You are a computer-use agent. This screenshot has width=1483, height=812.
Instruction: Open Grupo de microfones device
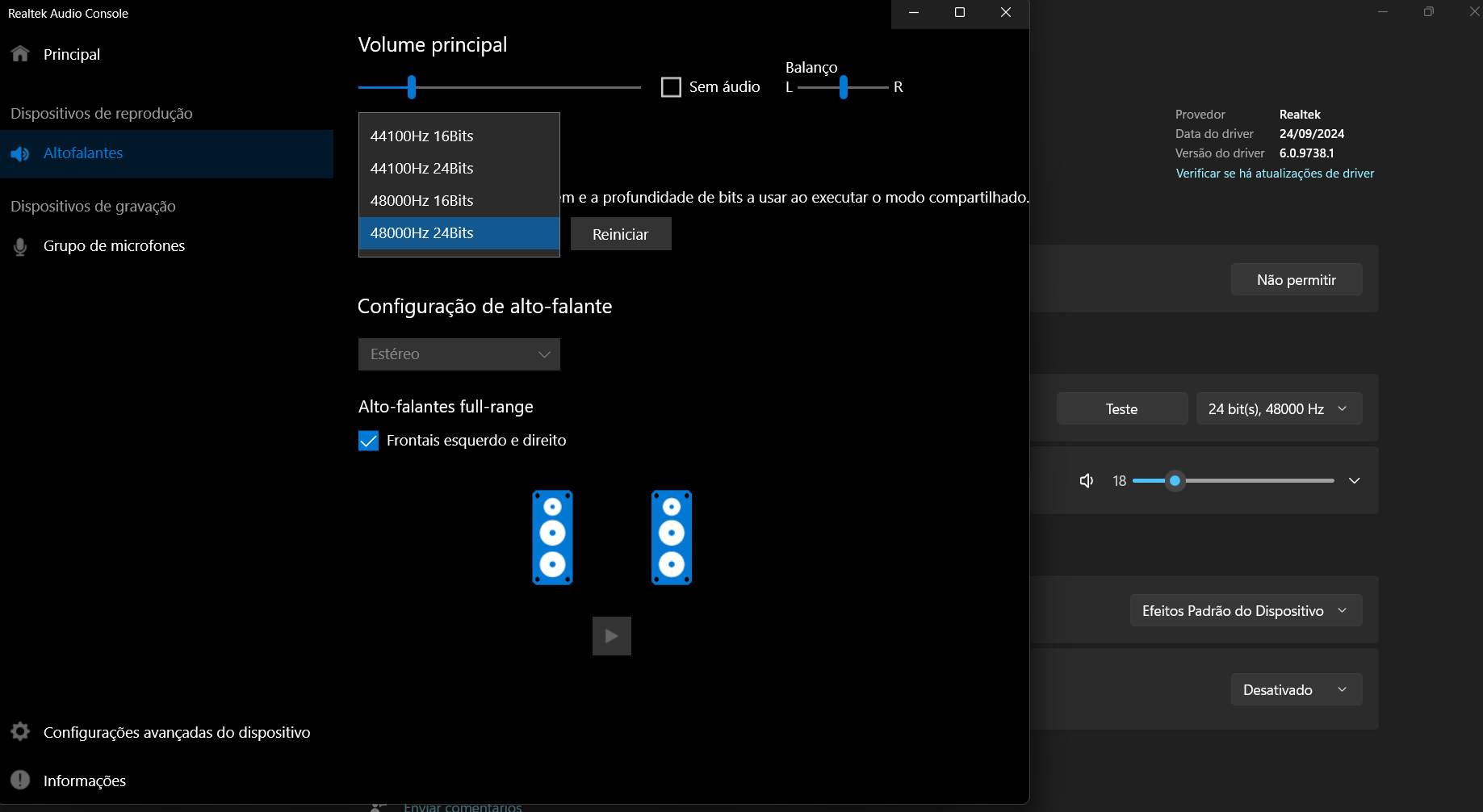tap(166, 246)
